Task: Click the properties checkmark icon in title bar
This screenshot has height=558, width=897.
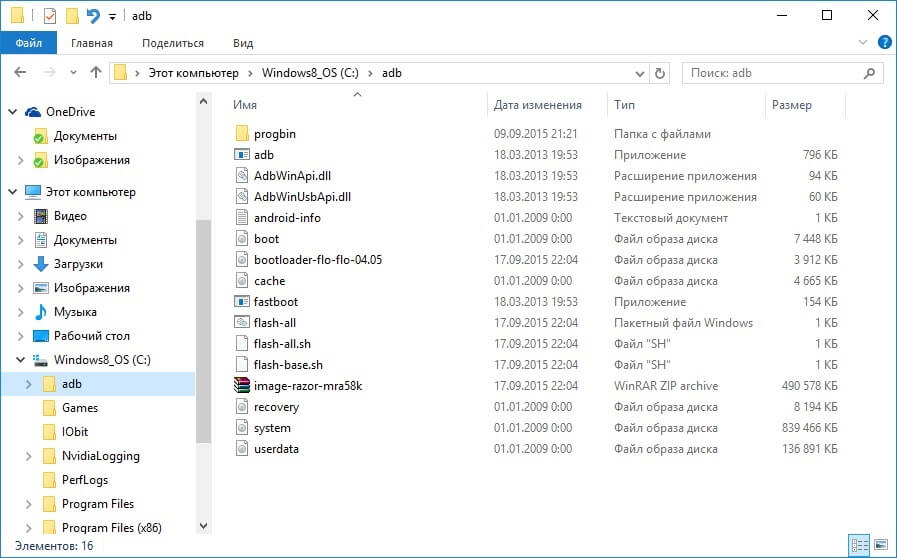Action: 50,16
